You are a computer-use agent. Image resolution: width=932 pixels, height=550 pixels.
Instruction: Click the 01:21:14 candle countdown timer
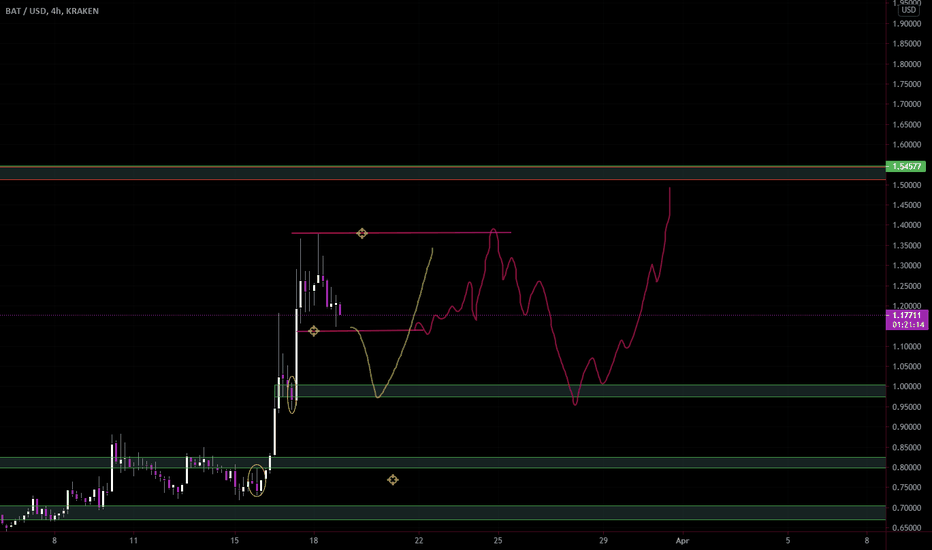tap(906, 325)
